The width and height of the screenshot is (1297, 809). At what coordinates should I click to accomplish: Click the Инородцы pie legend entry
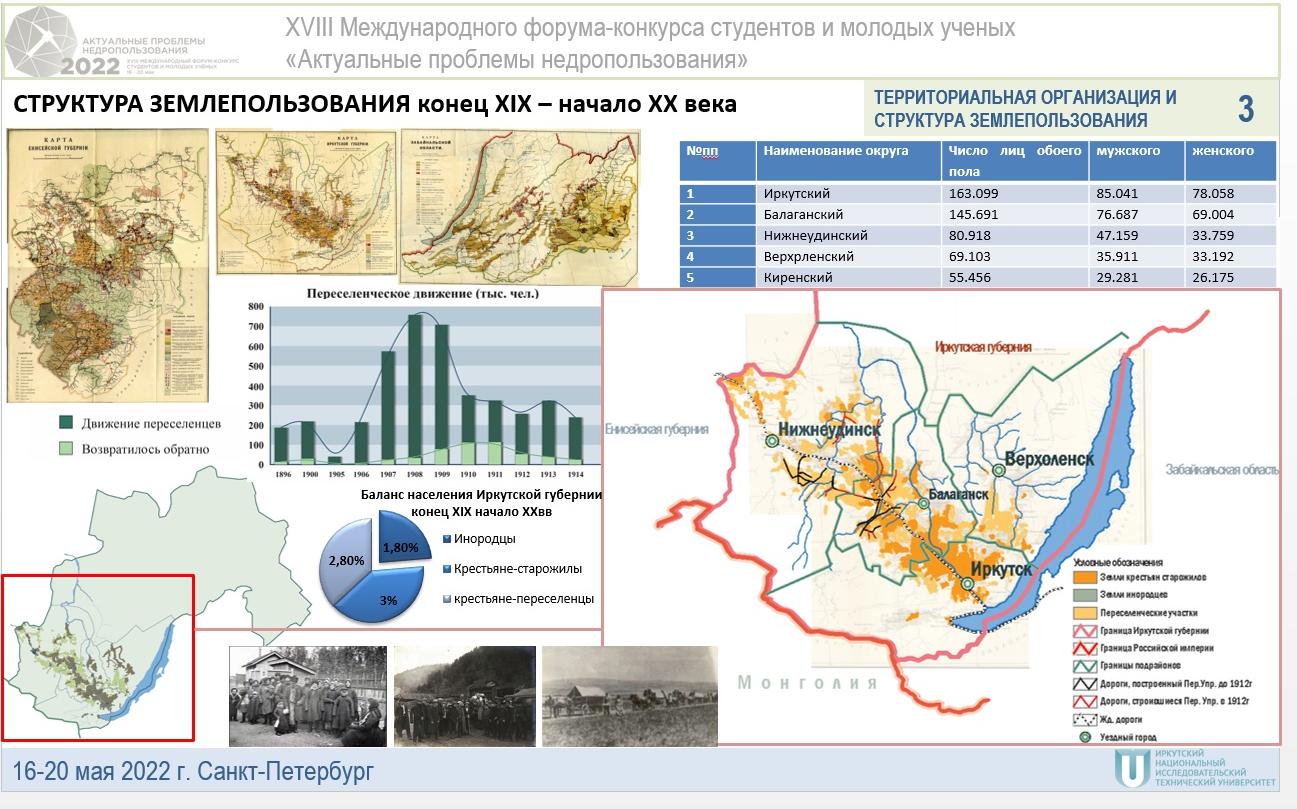click(478, 539)
